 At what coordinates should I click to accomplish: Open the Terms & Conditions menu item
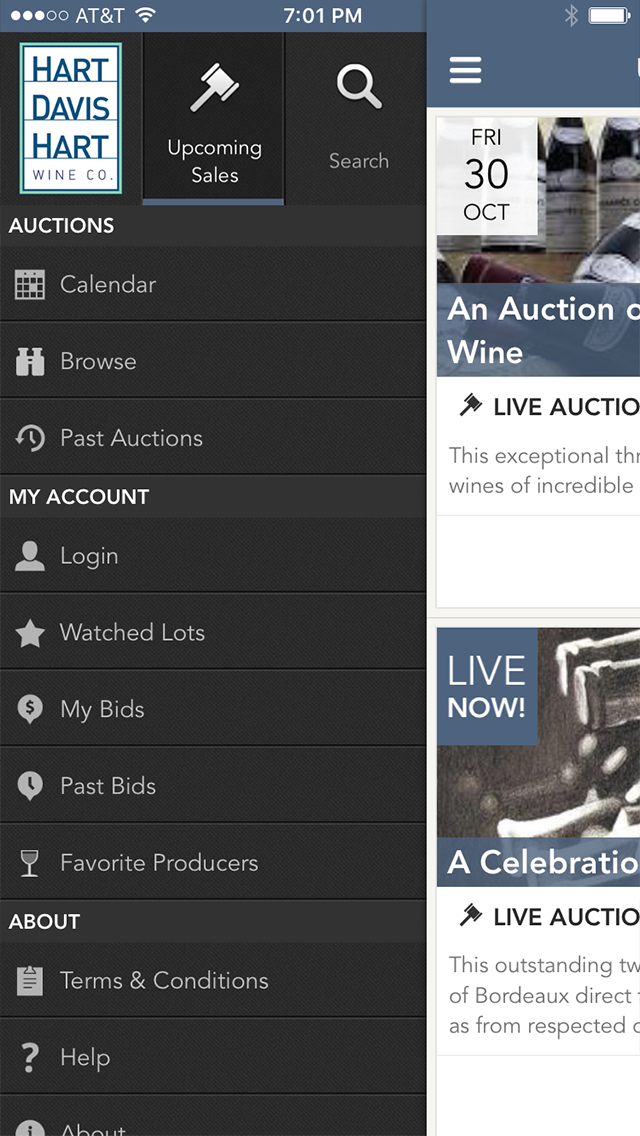[164, 981]
